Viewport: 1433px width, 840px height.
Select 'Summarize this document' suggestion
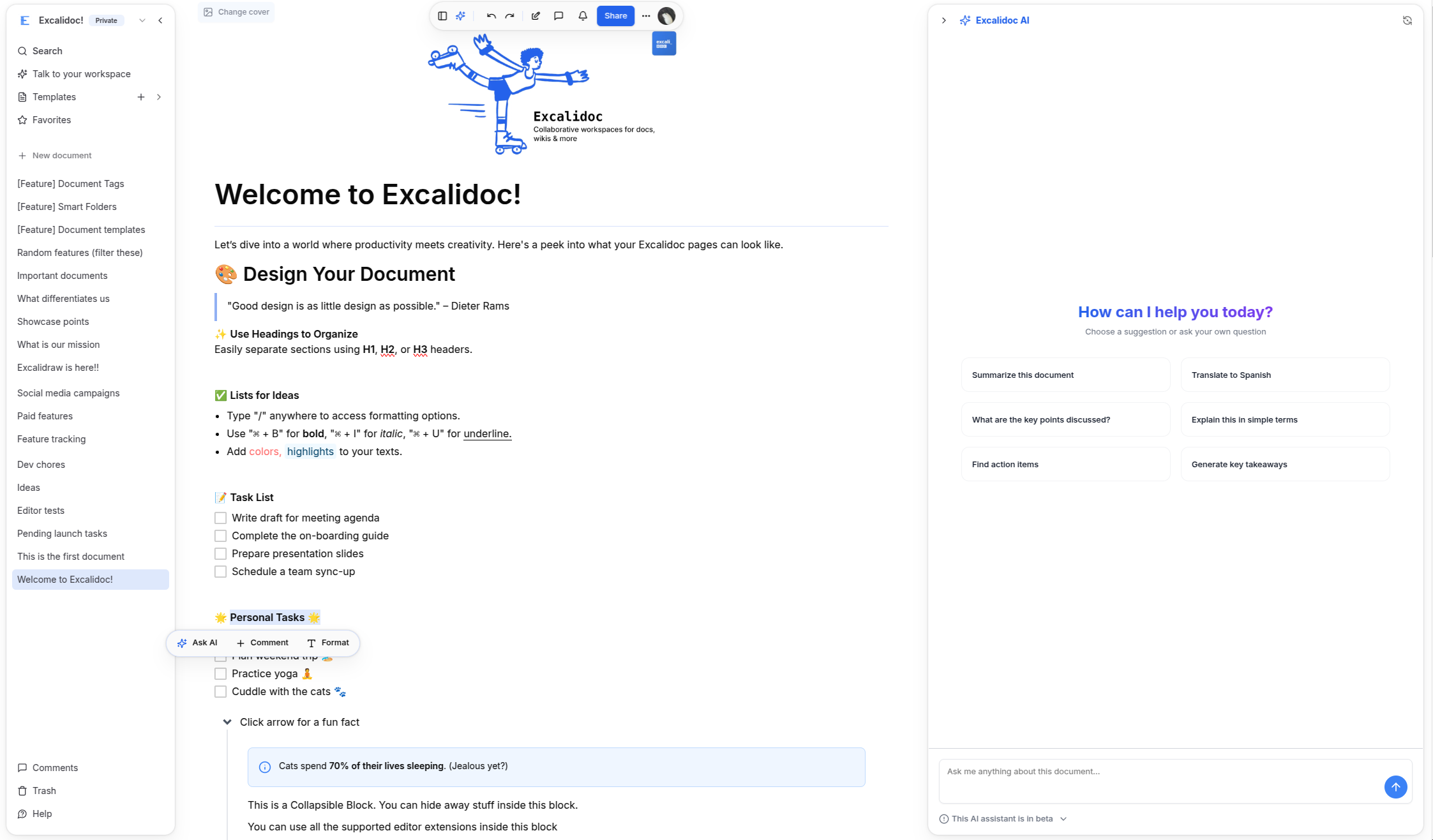tap(1065, 375)
